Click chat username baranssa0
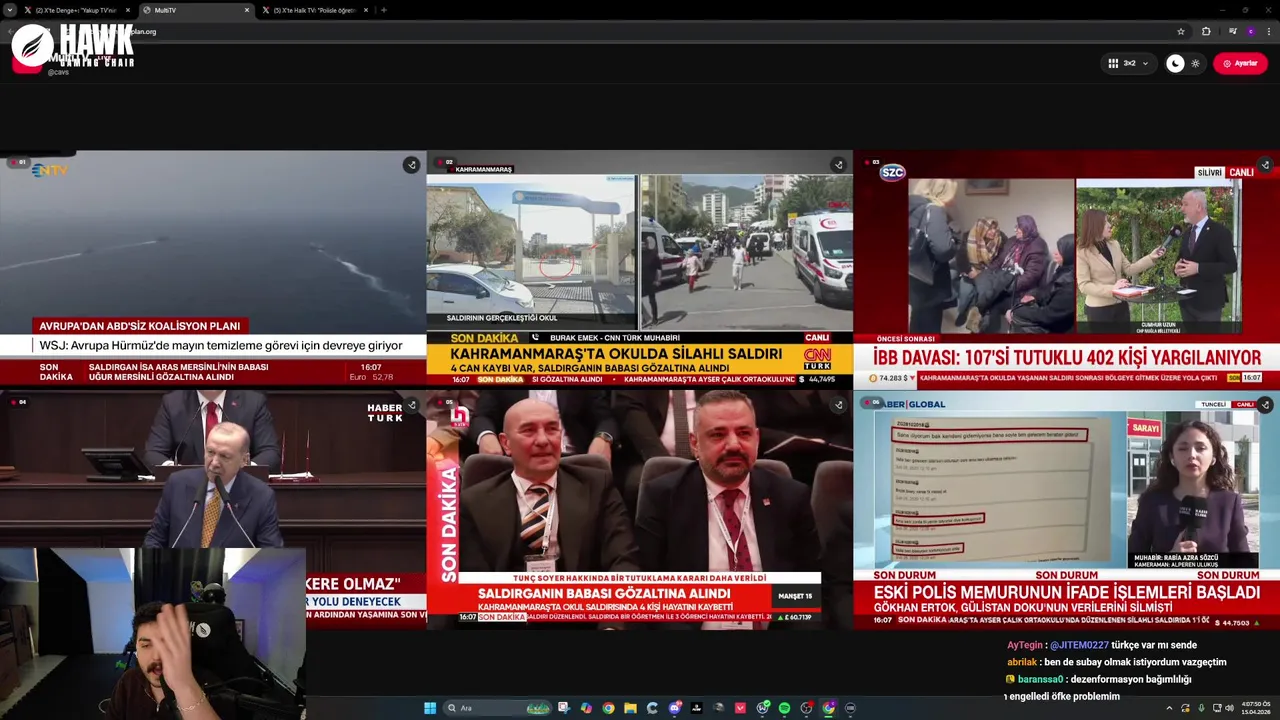Viewport: 1280px width, 720px height. click(x=1040, y=679)
